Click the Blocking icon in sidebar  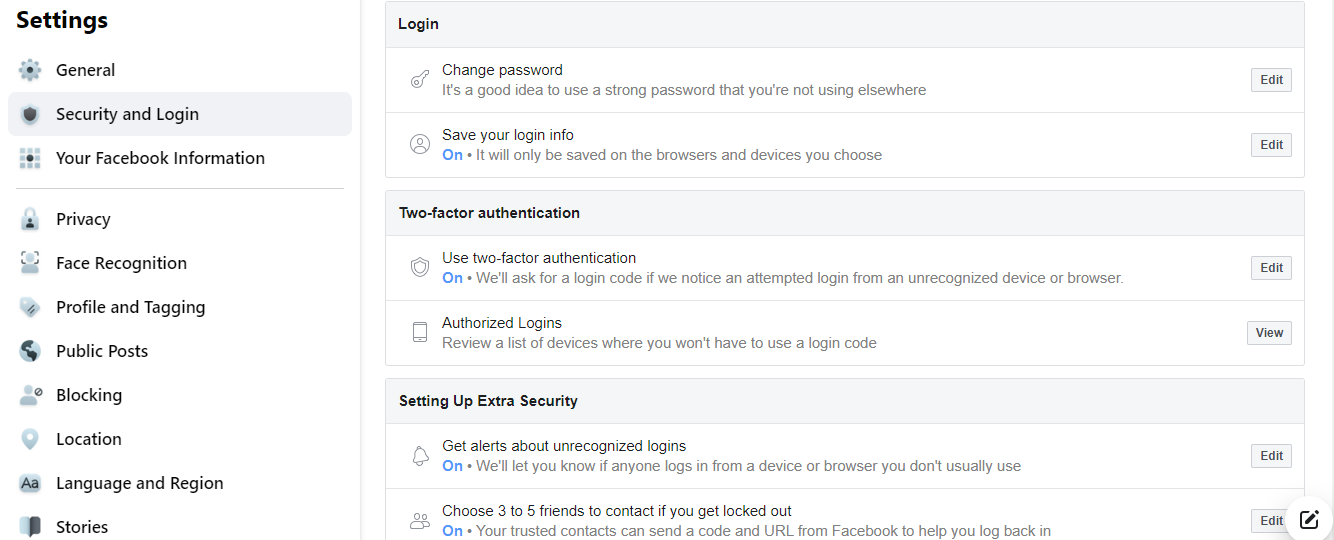pos(30,395)
